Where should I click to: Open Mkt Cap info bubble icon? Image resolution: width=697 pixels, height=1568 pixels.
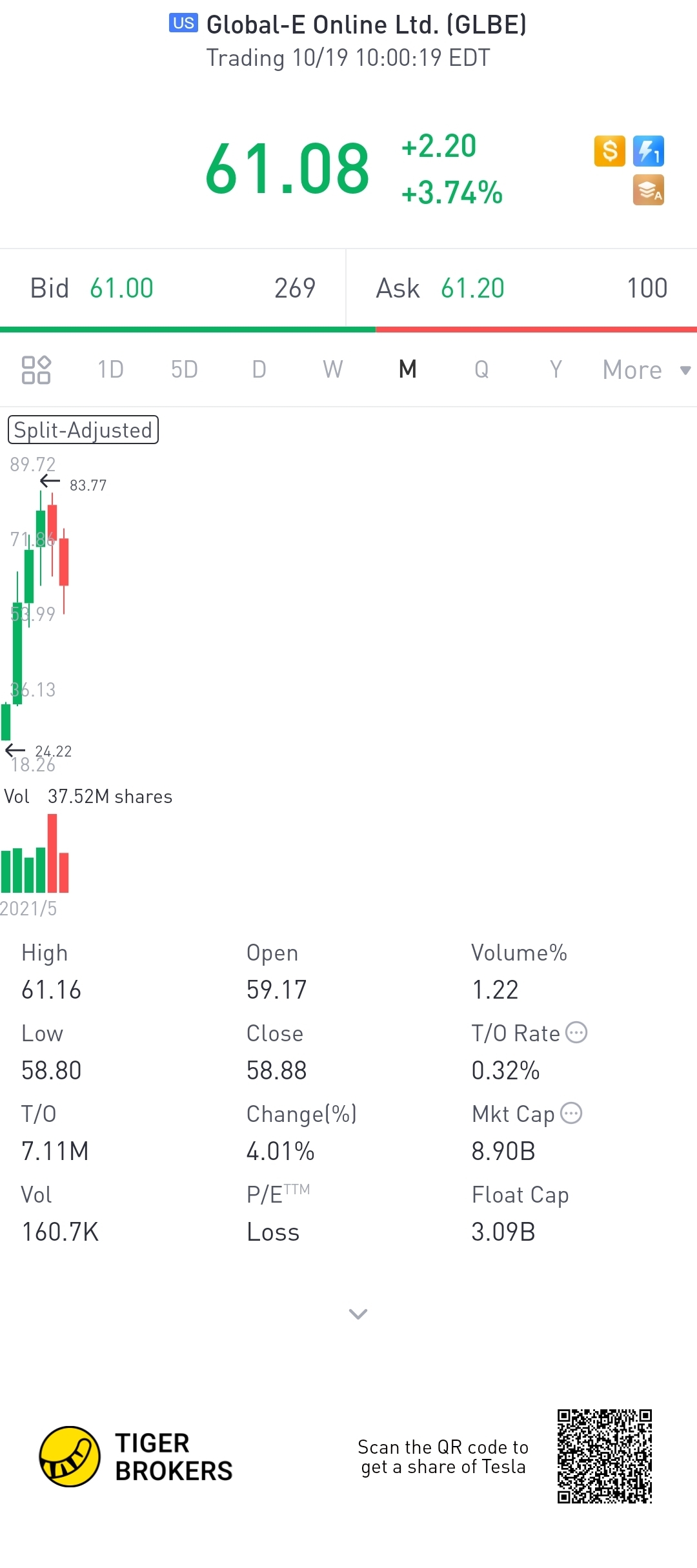(571, 1114)
